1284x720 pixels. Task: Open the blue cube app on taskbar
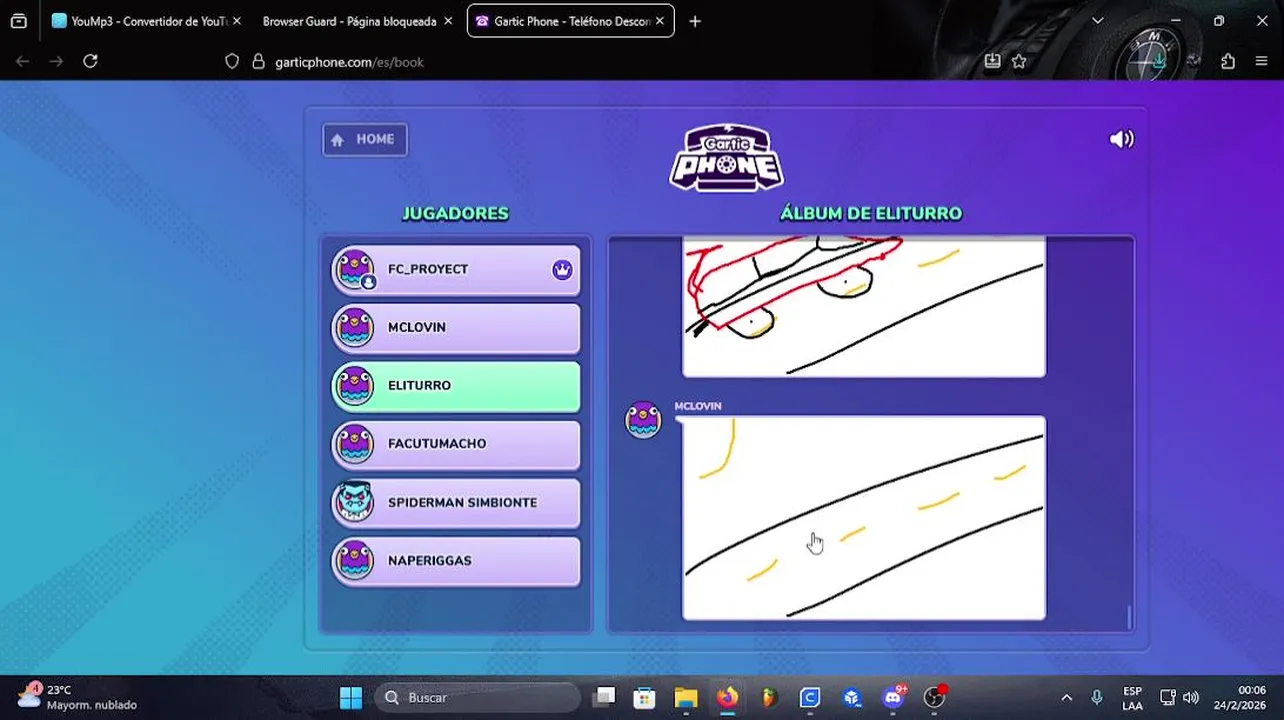click(851, 697)
